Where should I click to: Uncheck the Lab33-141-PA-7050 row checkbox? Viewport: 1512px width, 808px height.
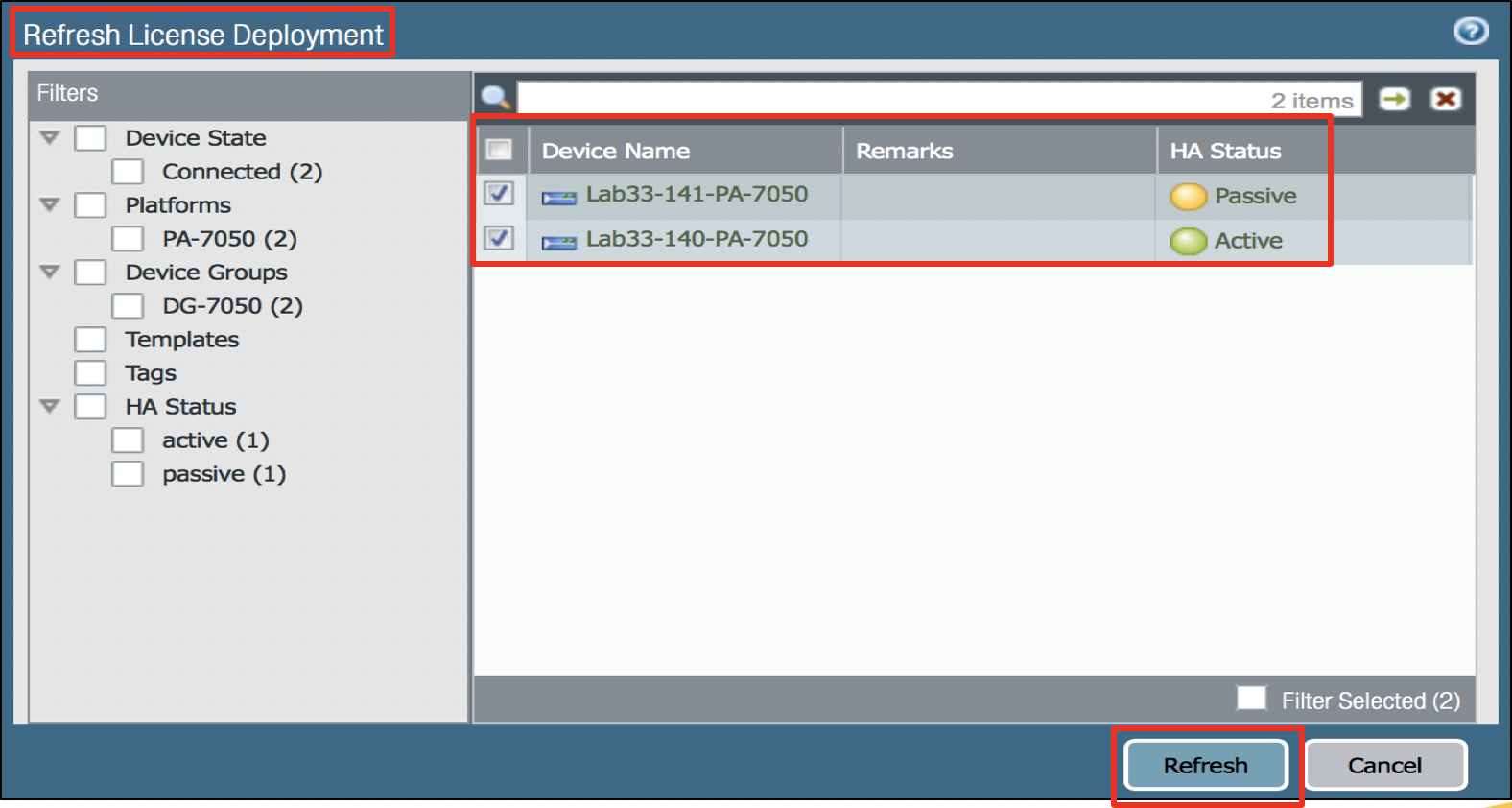coord(499,194)
